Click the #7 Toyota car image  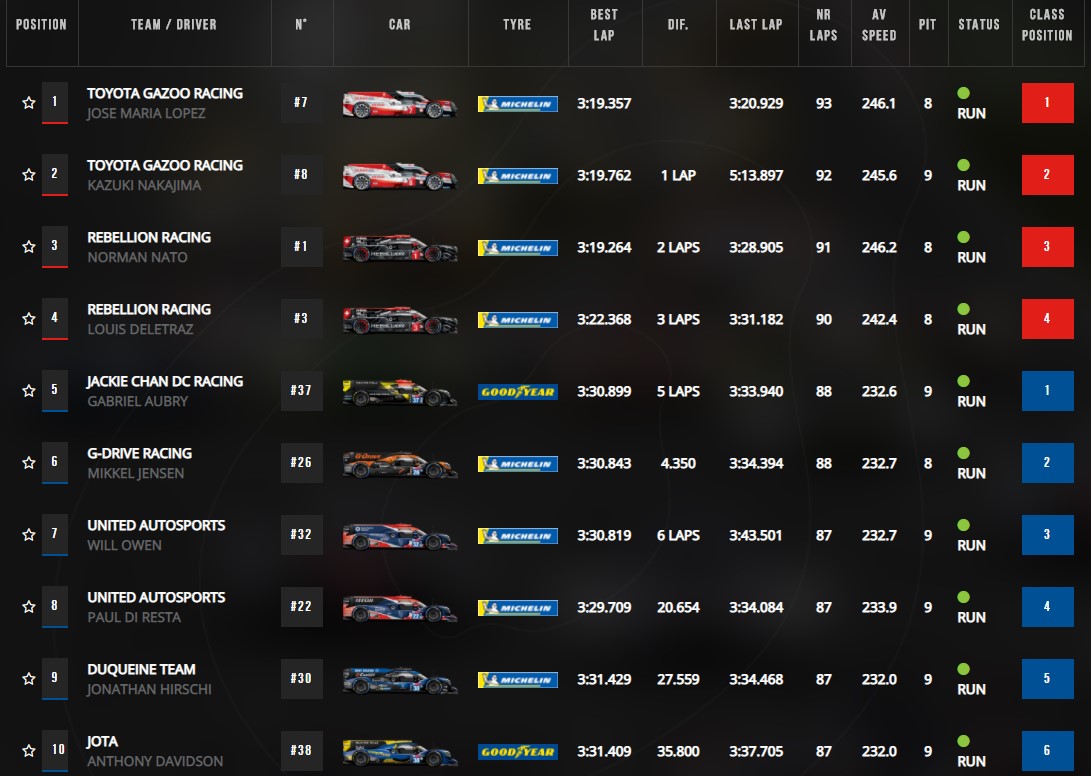399,104
